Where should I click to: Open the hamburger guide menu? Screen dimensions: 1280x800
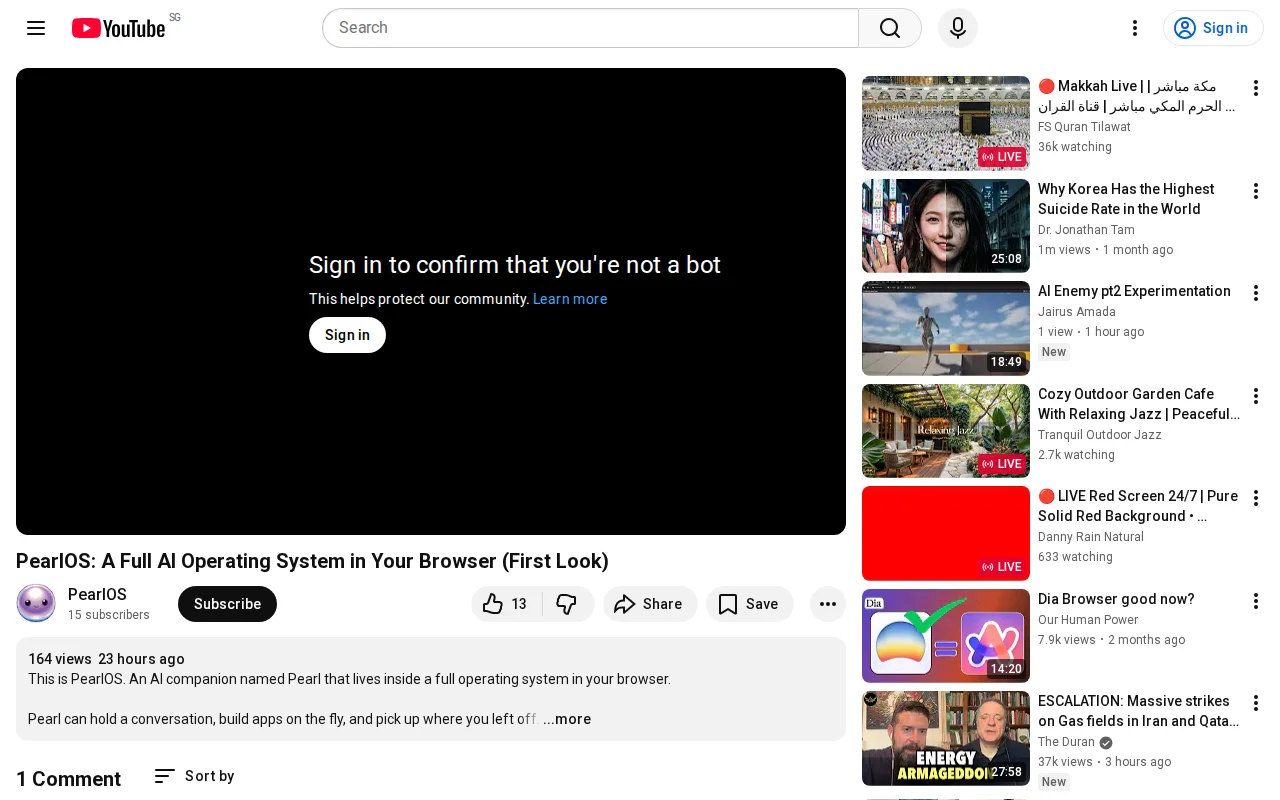[x=36, y=28]
